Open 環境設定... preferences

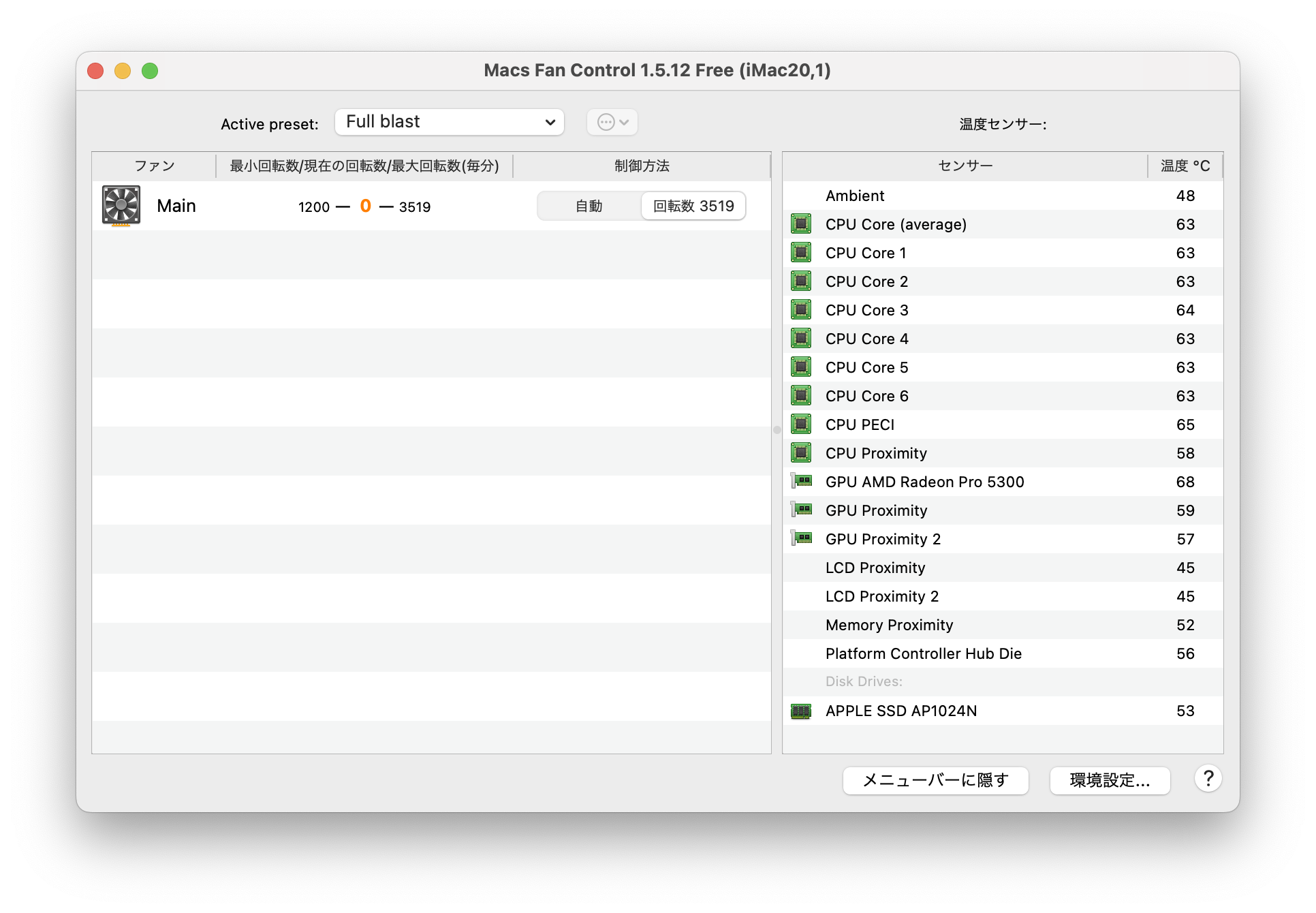tap(1110, 780)
